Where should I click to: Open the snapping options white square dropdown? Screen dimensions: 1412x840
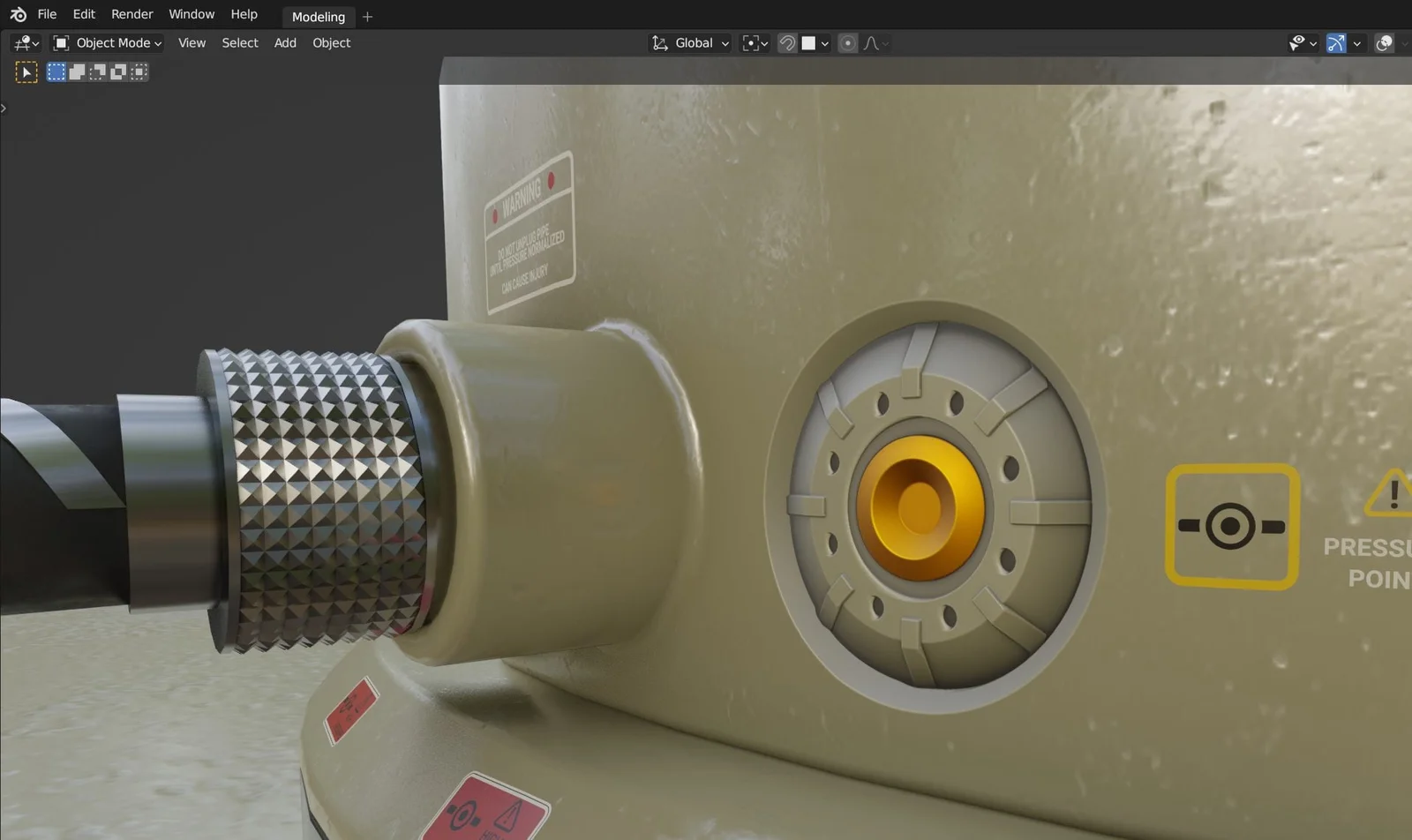pos(815,43)
